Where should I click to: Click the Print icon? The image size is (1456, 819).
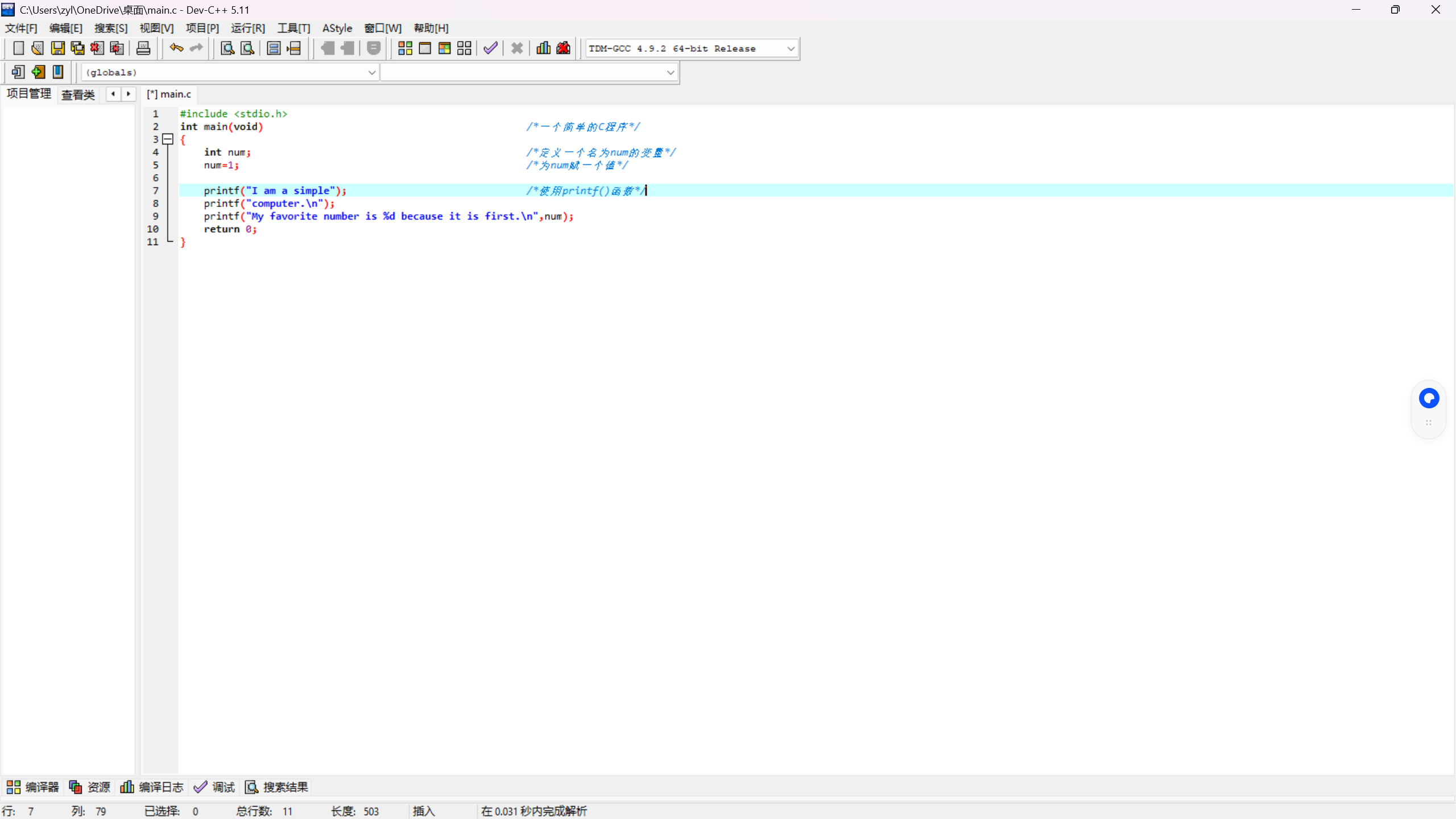pyautogui.click(x=143, y=48)
